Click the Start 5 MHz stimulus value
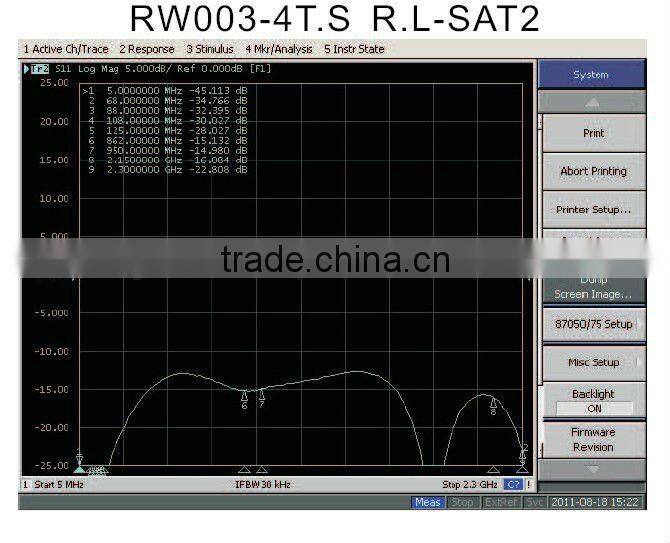The image size is (670, 543). pos(59,484)
